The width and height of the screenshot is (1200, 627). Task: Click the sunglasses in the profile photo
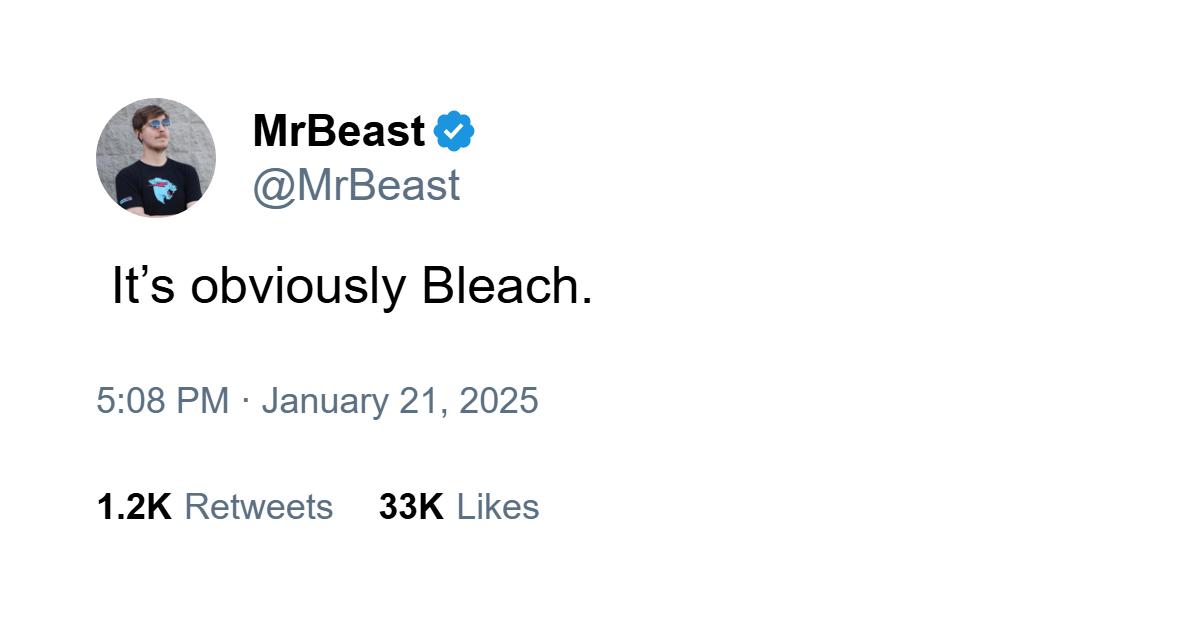point(155,125)
